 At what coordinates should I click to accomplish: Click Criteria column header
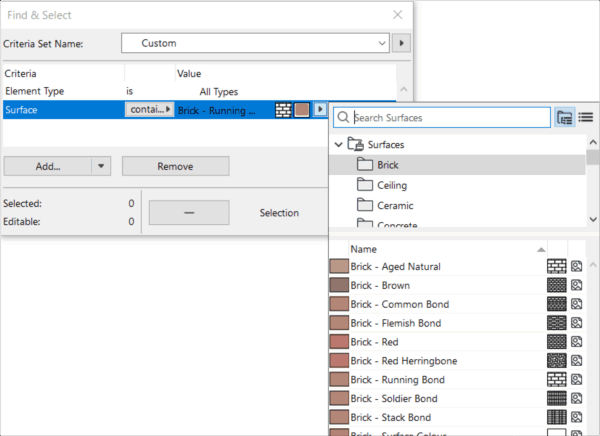64,73
